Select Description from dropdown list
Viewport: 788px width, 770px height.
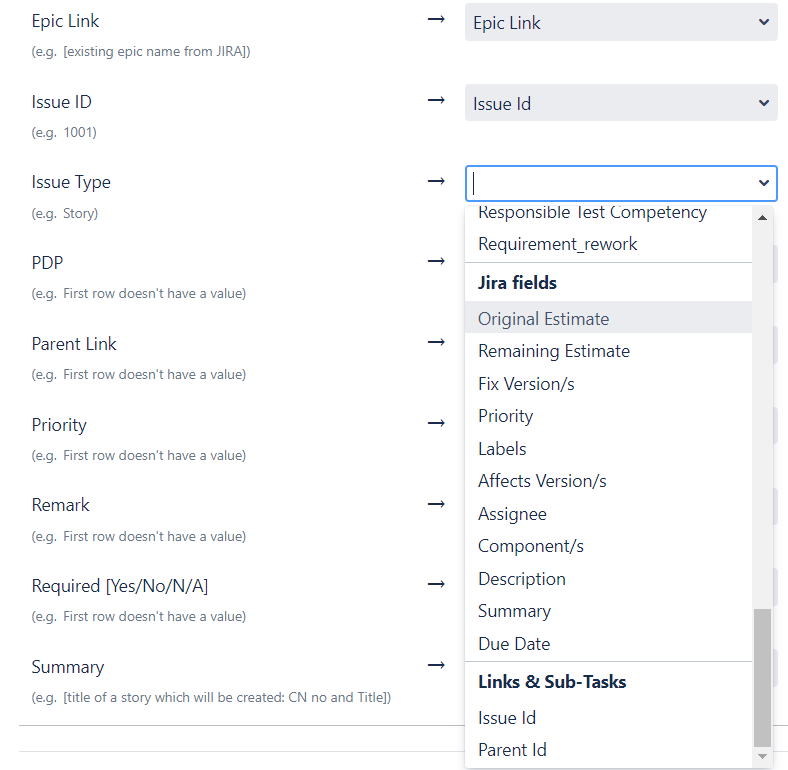608,579
